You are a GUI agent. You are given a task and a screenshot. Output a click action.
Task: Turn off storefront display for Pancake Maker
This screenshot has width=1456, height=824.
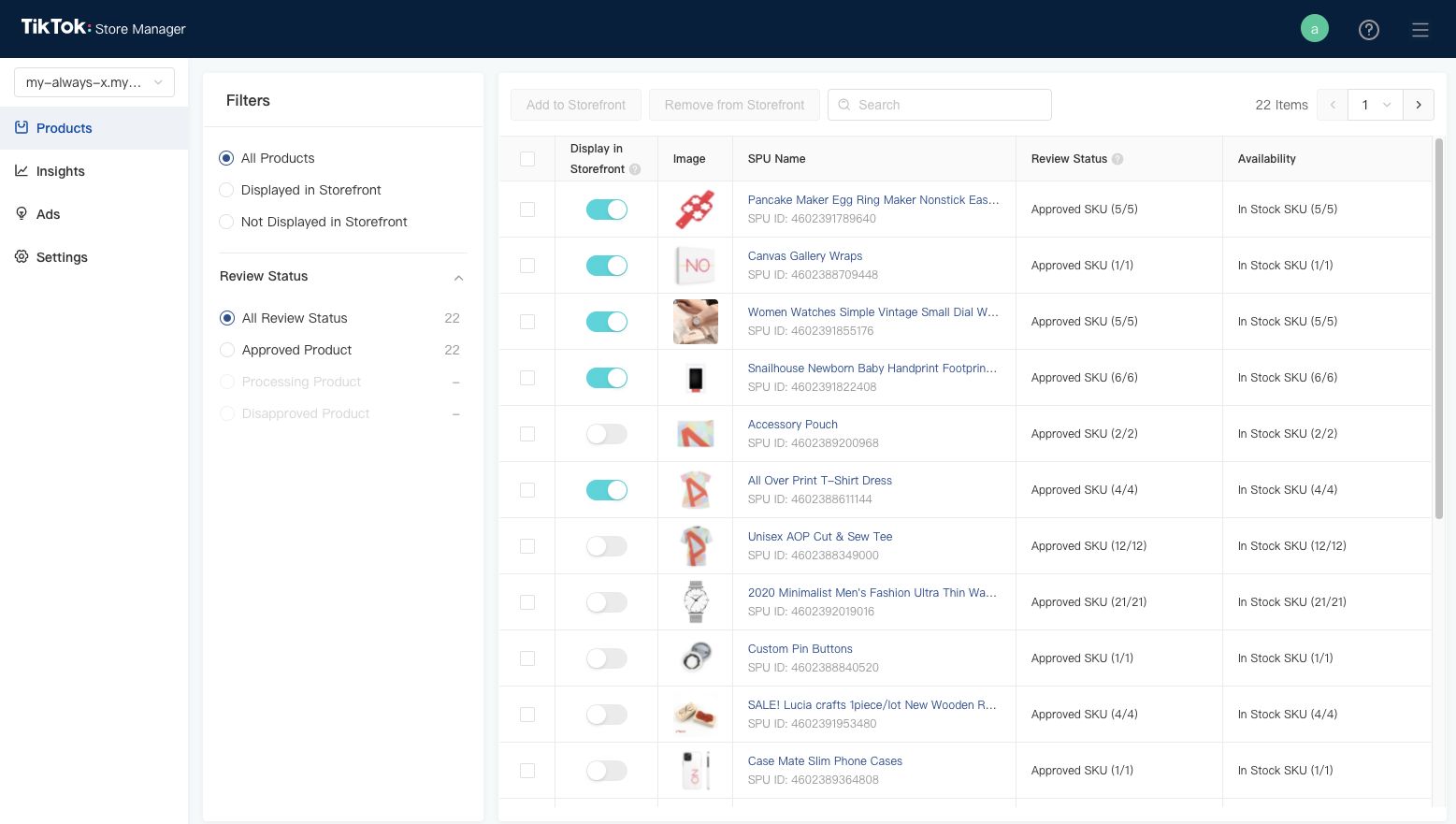point(607,210)
